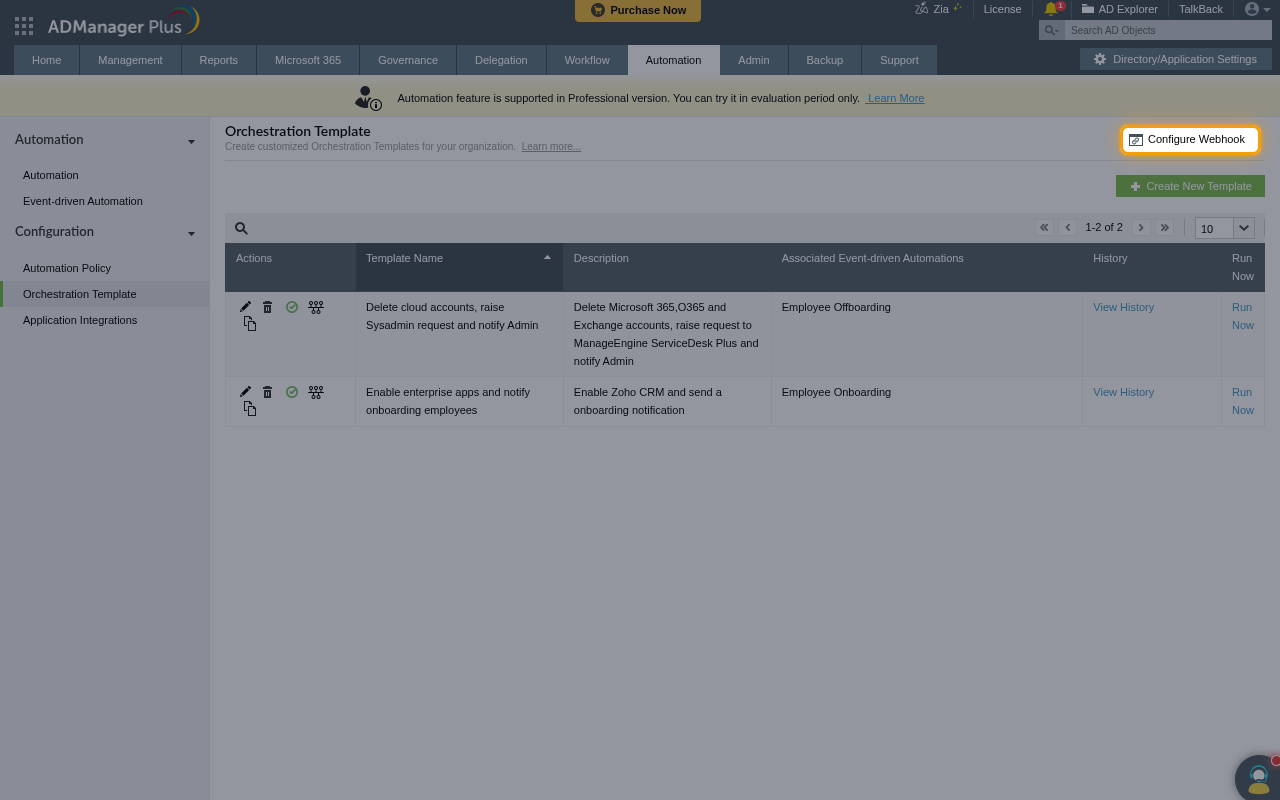Run Now the Enable enterprise apps template
The height and width of the screenshot is (800, 1280).
(x=1242, y=401)
